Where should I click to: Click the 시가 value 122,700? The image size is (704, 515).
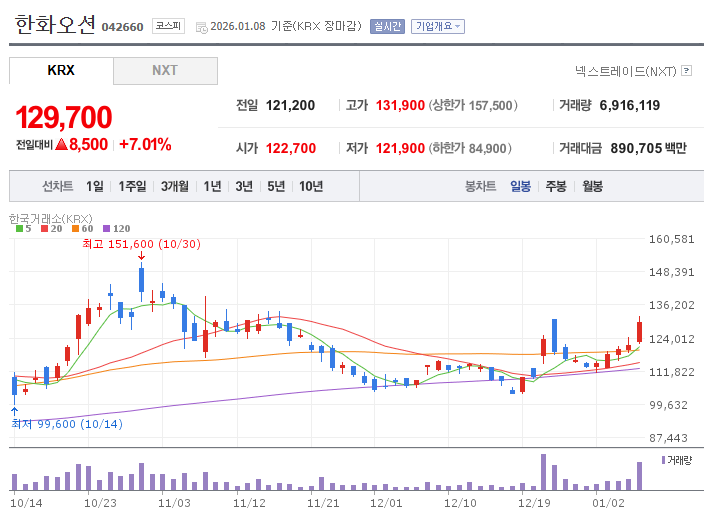click(x=290, y=148)
